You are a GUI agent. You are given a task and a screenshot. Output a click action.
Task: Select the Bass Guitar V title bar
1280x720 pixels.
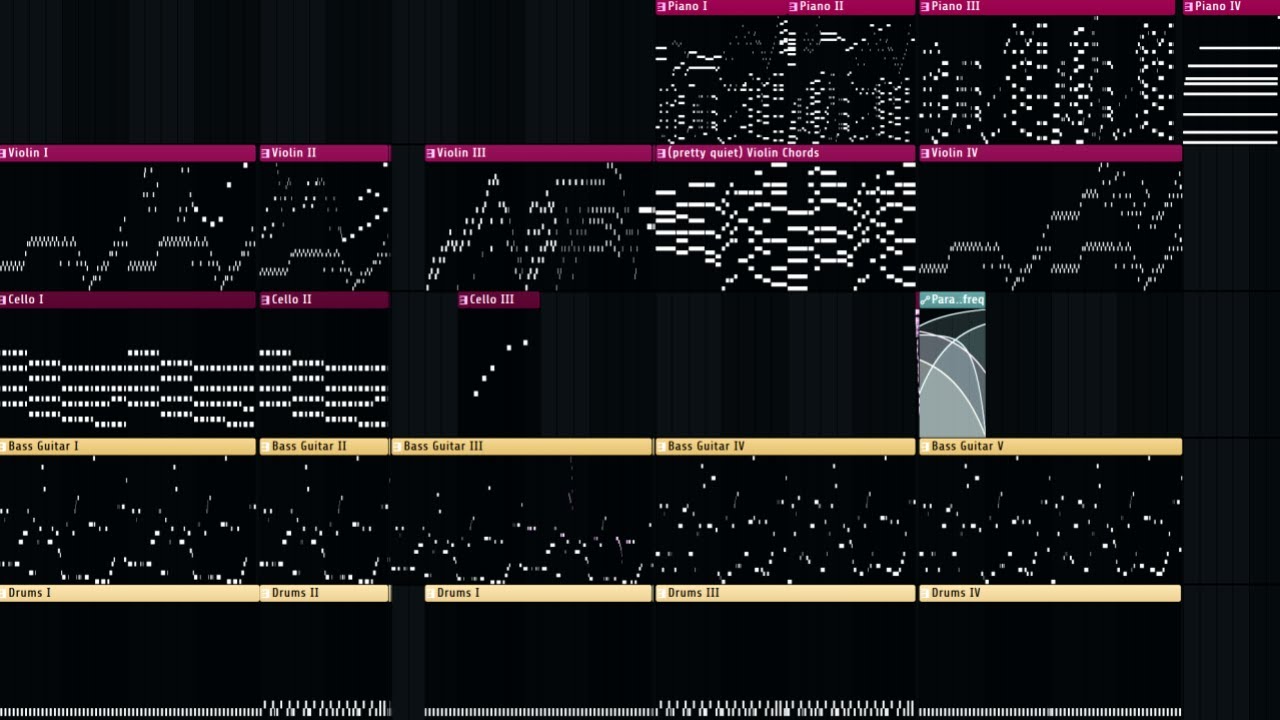(x=1050, y=446)
